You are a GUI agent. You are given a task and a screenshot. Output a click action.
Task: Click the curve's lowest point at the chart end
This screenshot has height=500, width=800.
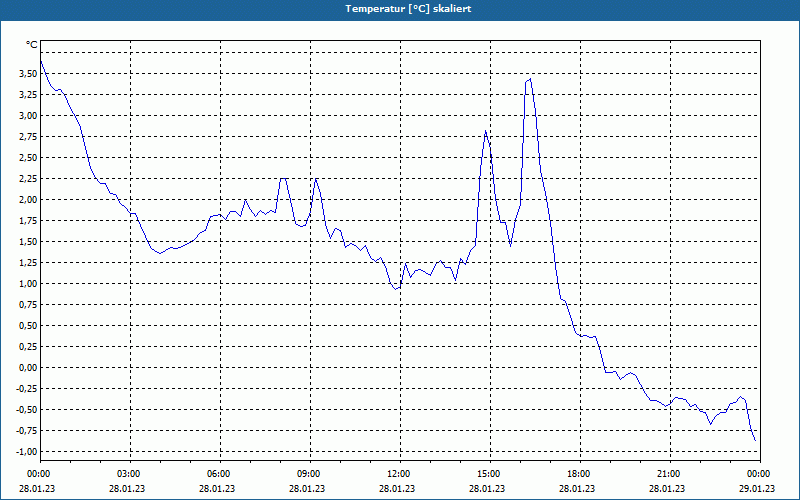755,440
